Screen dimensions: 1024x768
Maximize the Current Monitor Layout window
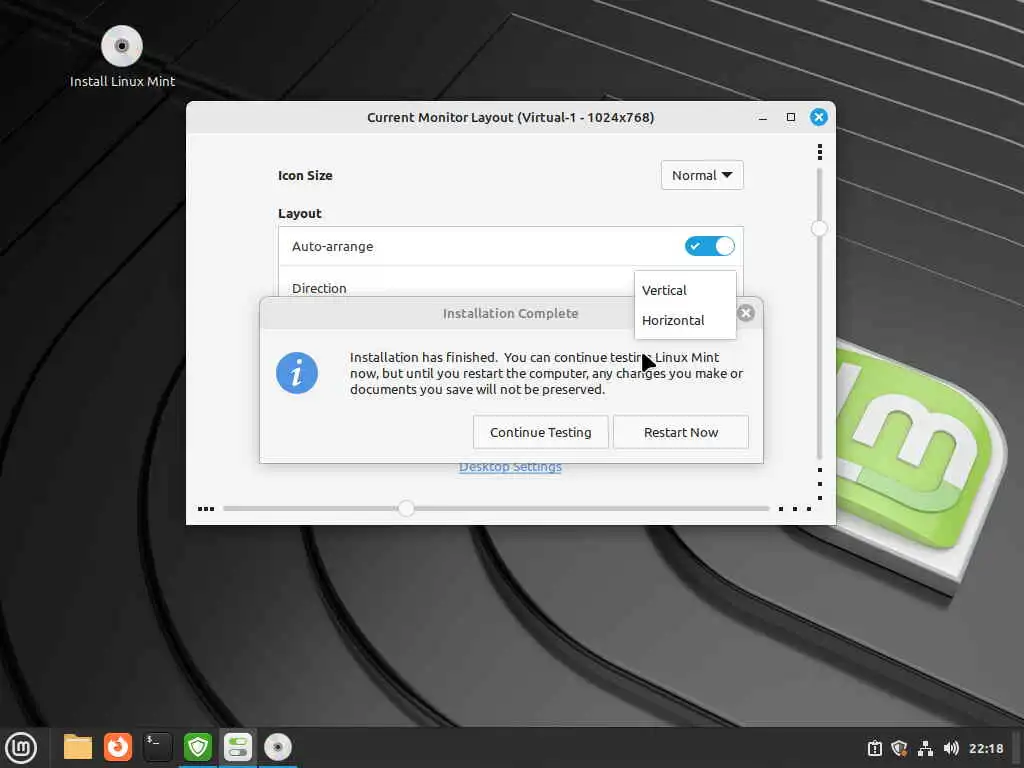click(791, 118)
